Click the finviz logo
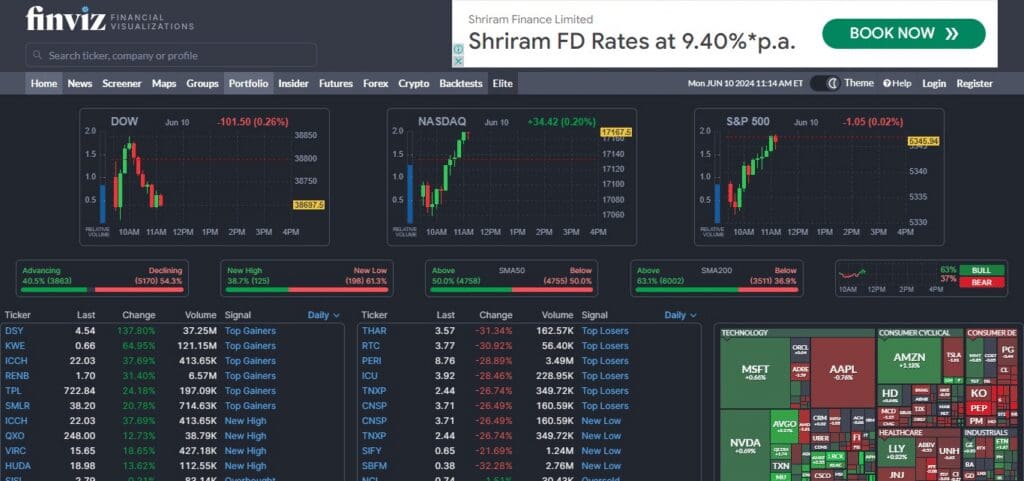This screenshot has width=1024, height=481. click(110, 18)
